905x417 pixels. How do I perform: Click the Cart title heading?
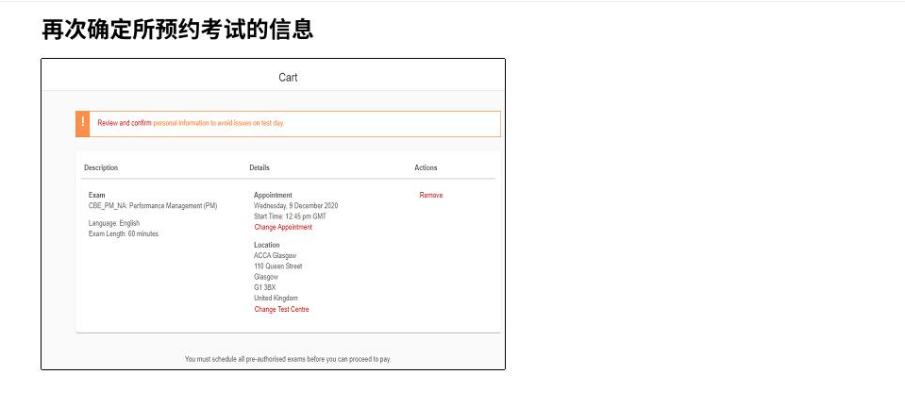(288, 78)
